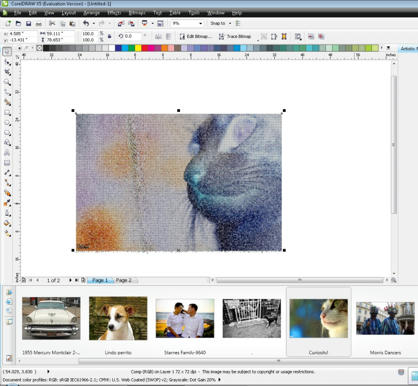The height and width of the screenshot is (386, 418).
Task: Select the 1955 Mercury Montclair car thumbnail
Action: coord(51,318)
